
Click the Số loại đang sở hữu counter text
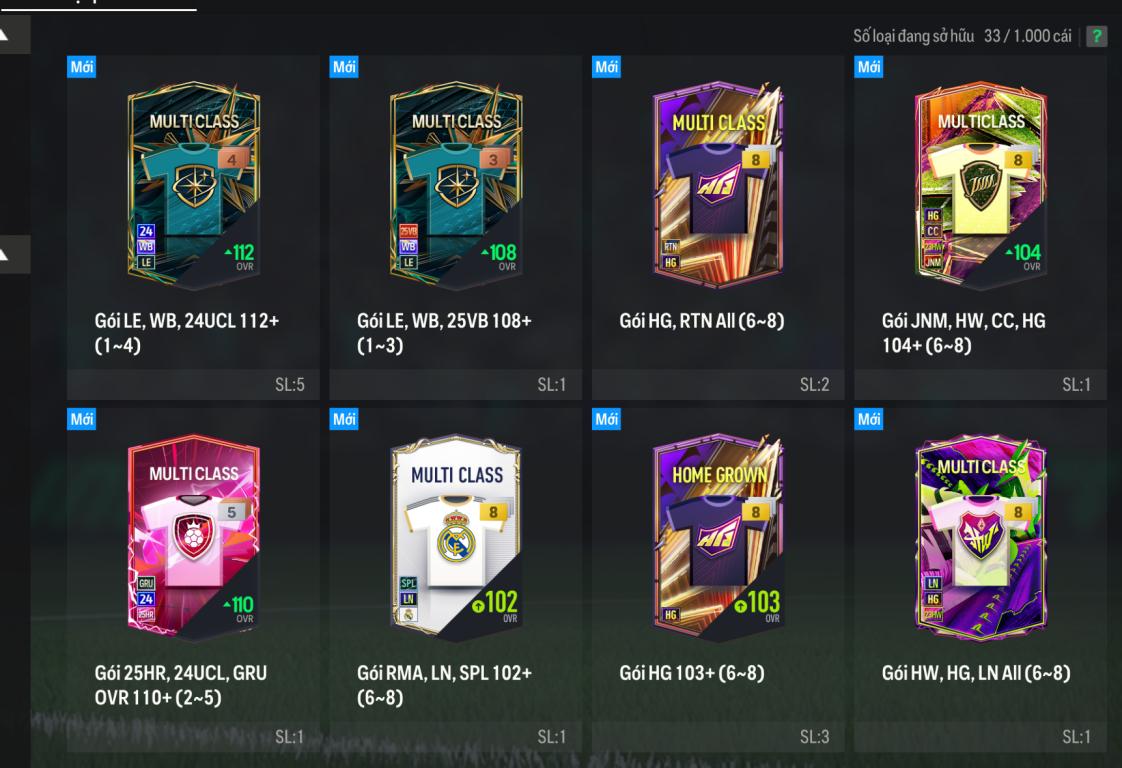click(962, 36)
